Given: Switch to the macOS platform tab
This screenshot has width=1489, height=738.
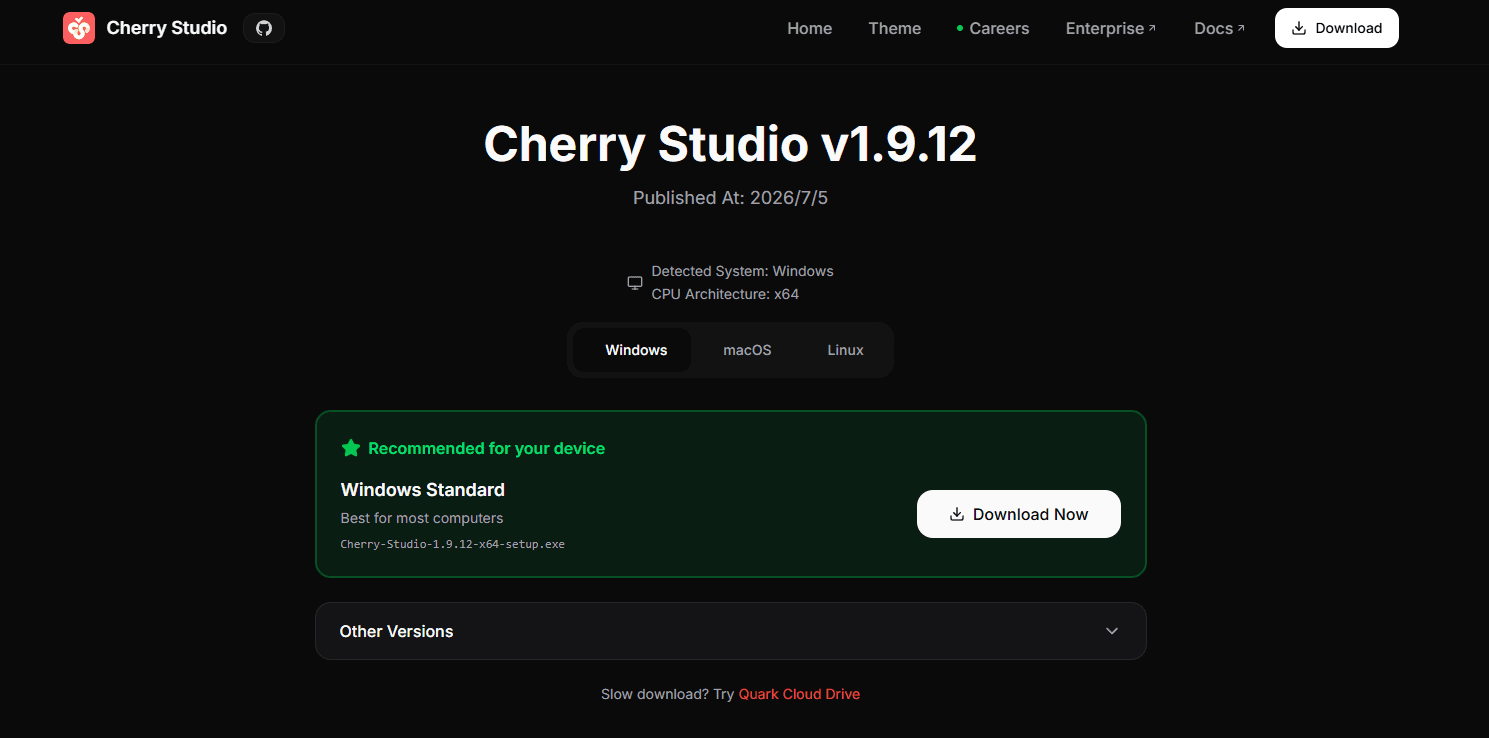Looking at the screenshot, I should point(747,350).
